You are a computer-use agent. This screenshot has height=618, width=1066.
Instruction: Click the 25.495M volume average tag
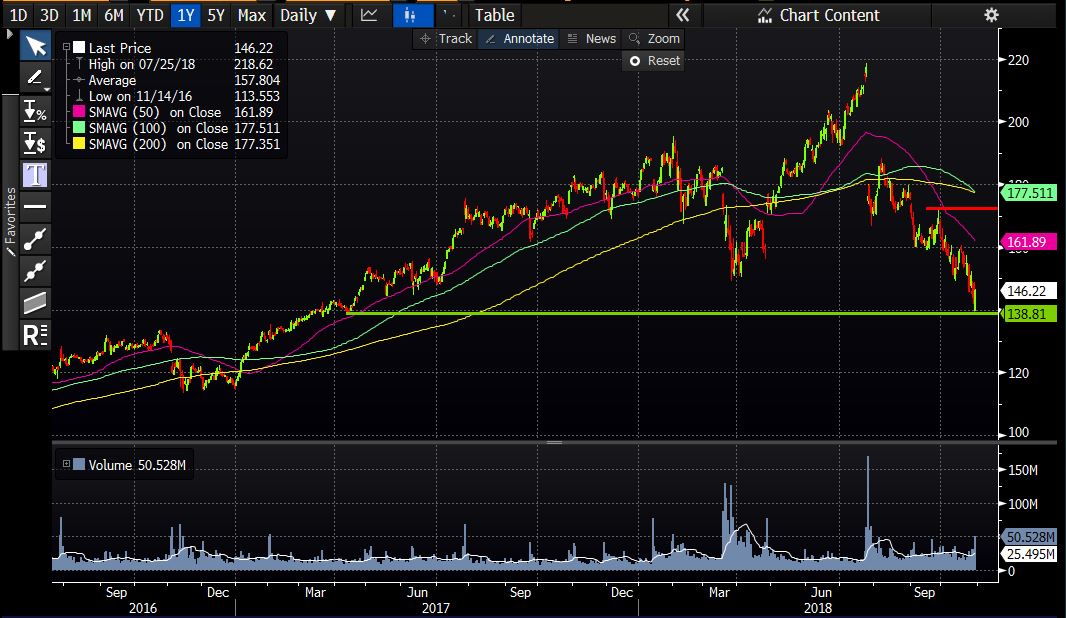1030,554
